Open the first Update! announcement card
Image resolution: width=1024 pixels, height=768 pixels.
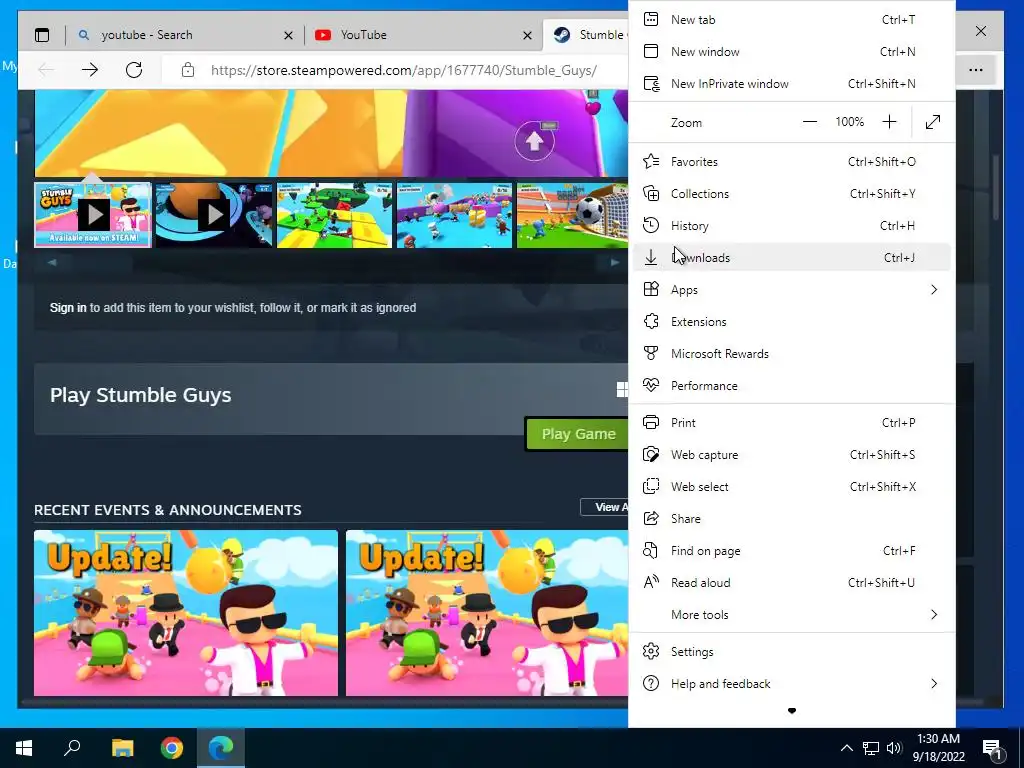186,613
